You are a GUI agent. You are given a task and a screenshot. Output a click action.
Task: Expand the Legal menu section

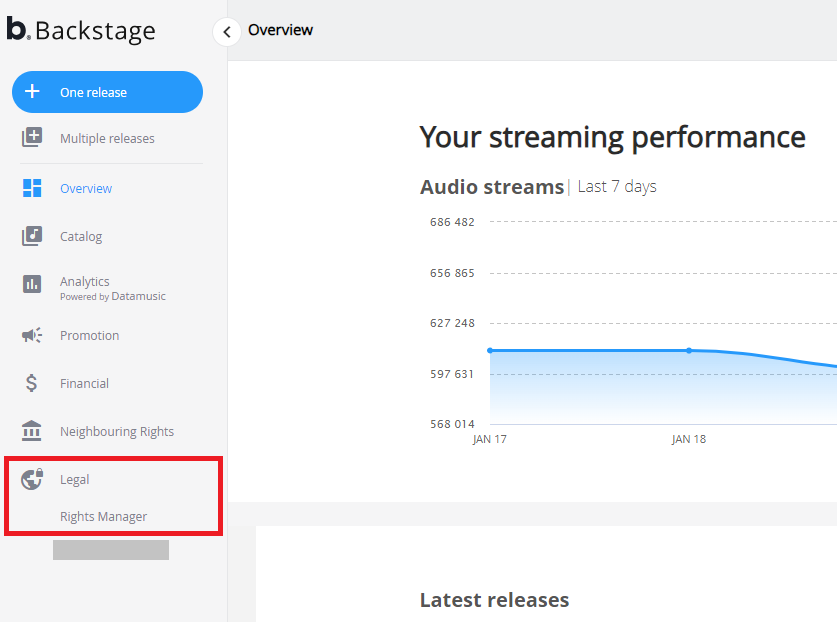[75, 480]
